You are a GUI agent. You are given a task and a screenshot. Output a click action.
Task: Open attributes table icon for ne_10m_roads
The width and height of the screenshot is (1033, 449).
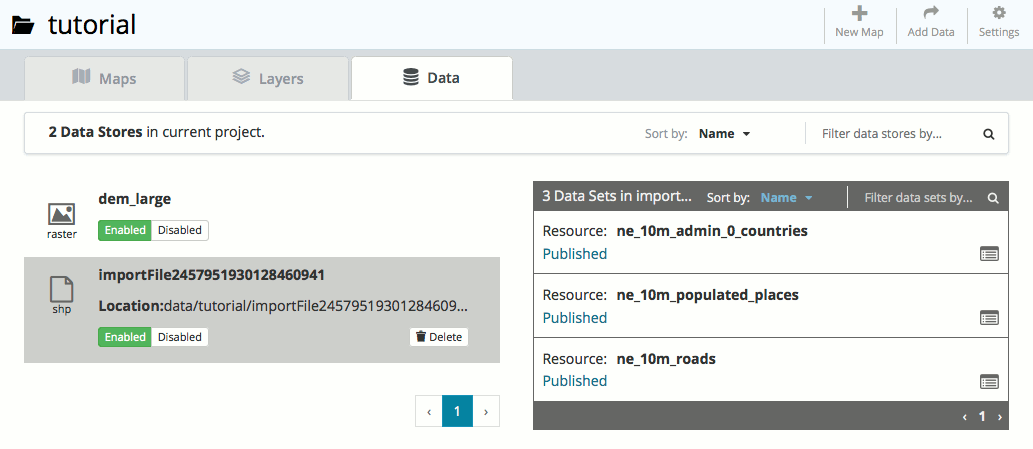pyautogui.click(x=989, y=381)
